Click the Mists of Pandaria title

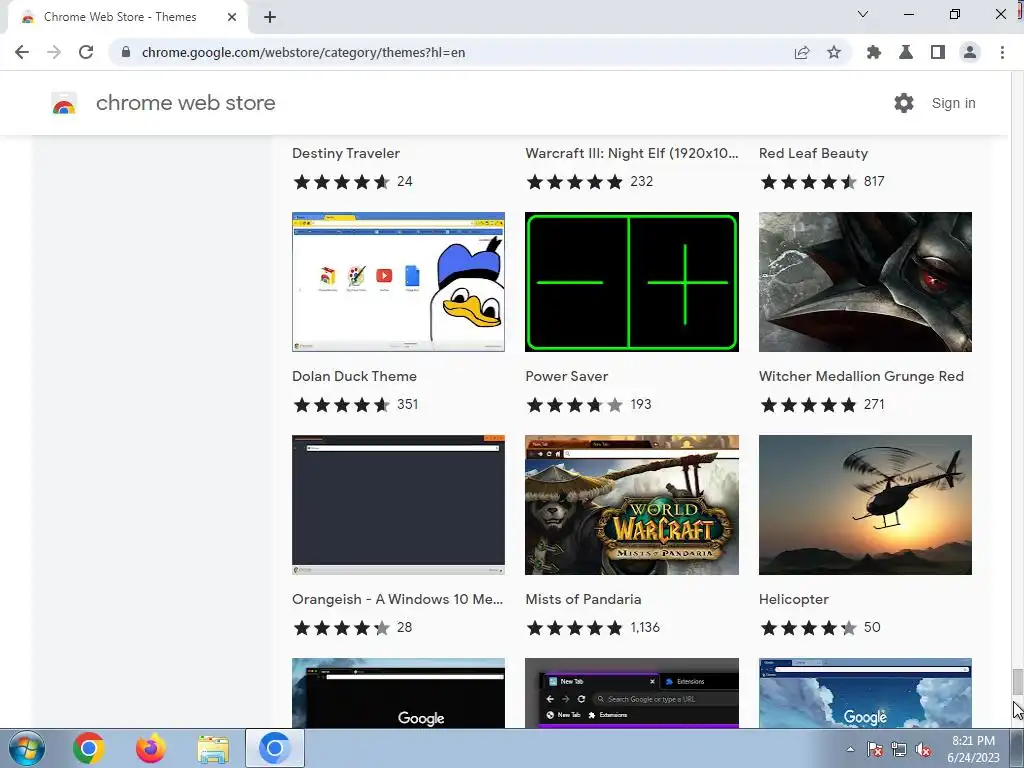(x=583, y=600)
